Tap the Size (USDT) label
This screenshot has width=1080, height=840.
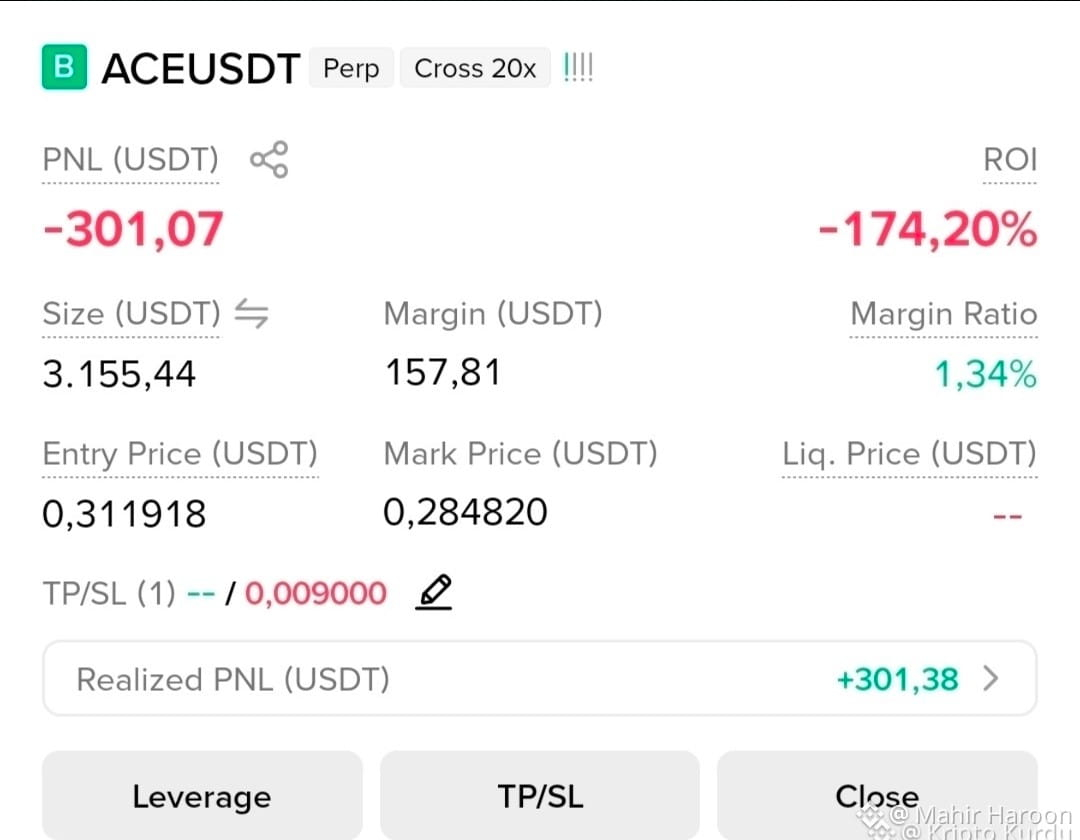point(132,314)
